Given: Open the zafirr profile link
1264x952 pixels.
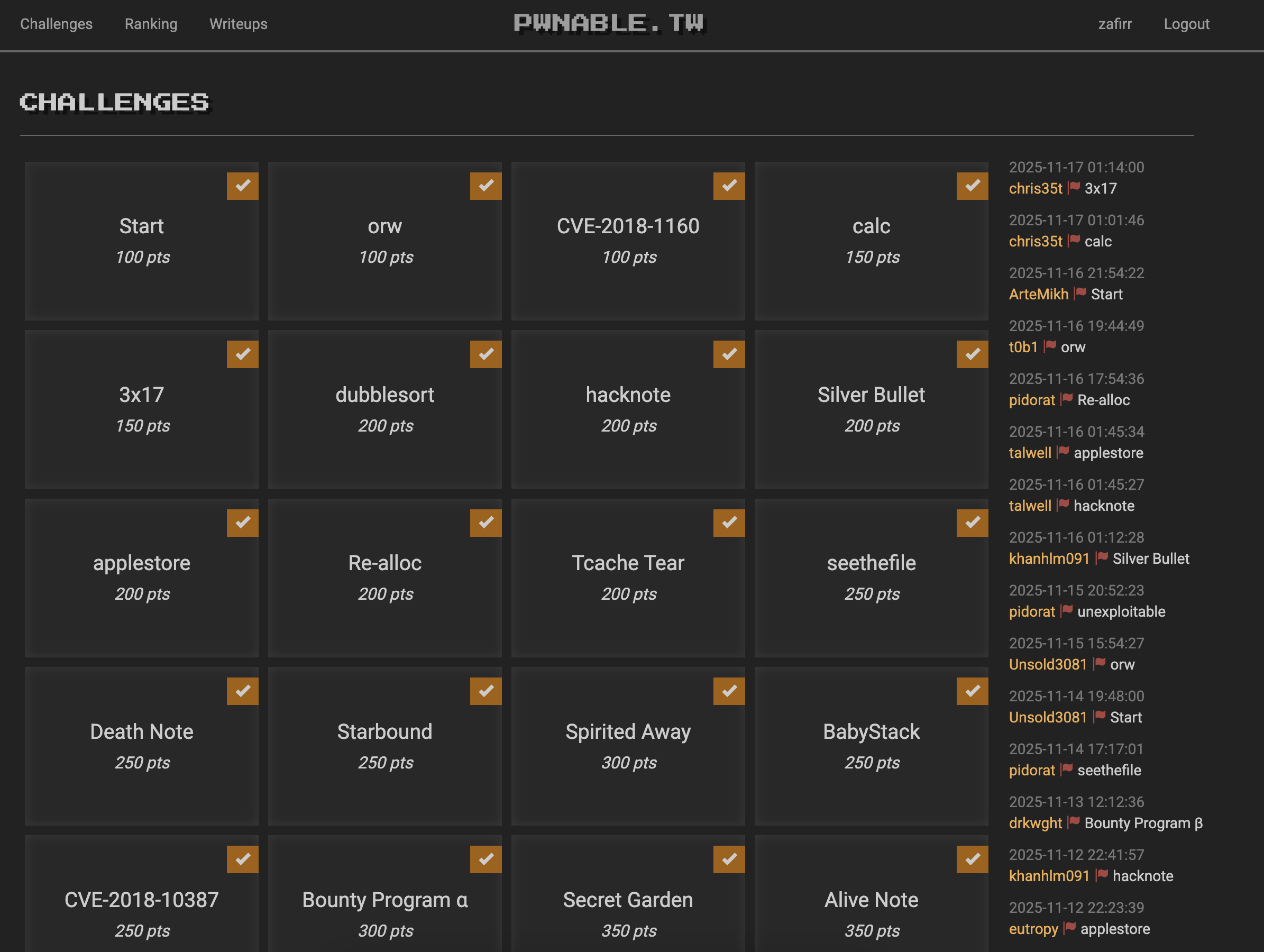Looking at the screenshot, I should pyautogui.click(x=1114, y=24).
